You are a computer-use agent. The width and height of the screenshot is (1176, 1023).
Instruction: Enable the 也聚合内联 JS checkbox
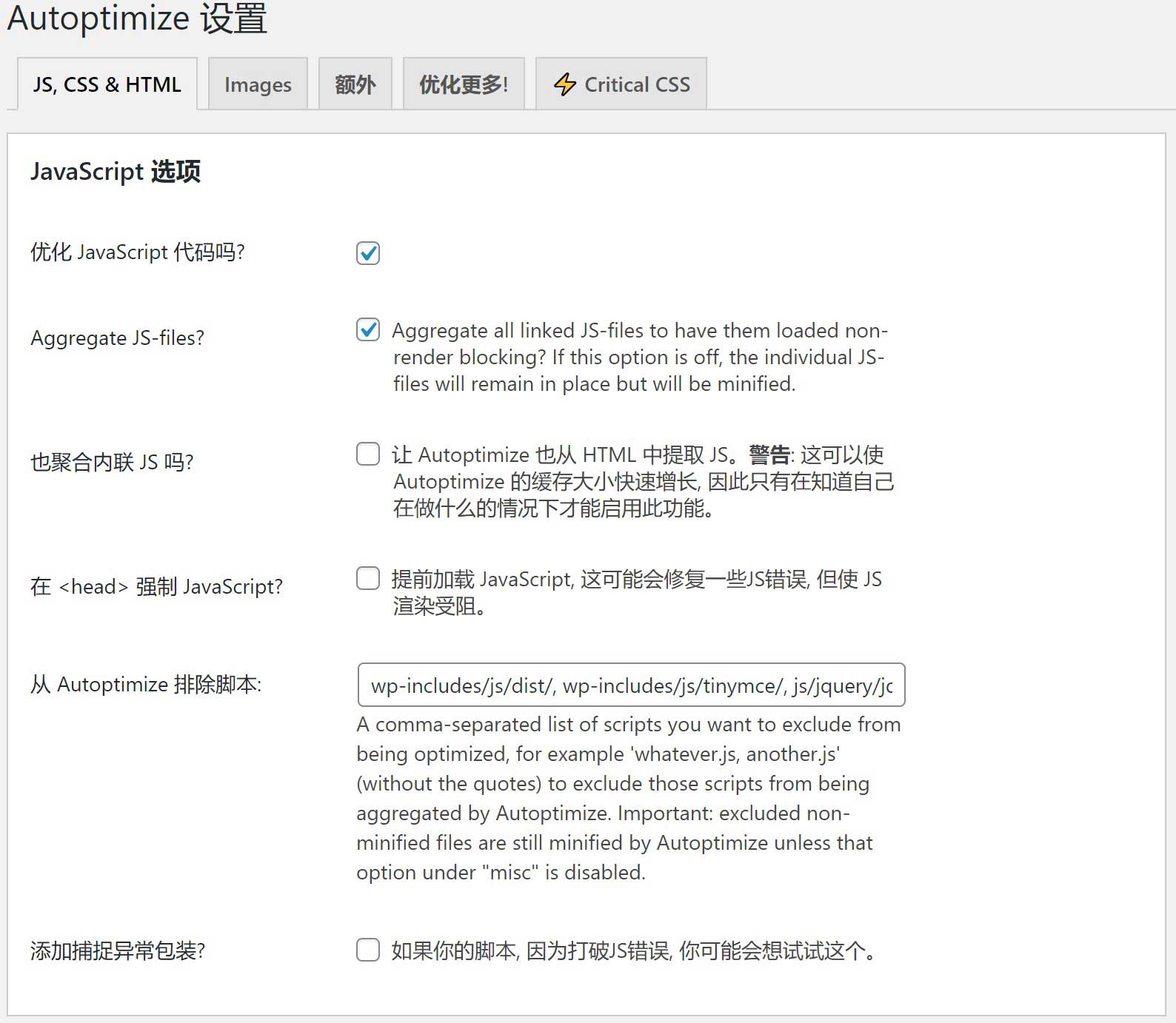coord(368,454)
